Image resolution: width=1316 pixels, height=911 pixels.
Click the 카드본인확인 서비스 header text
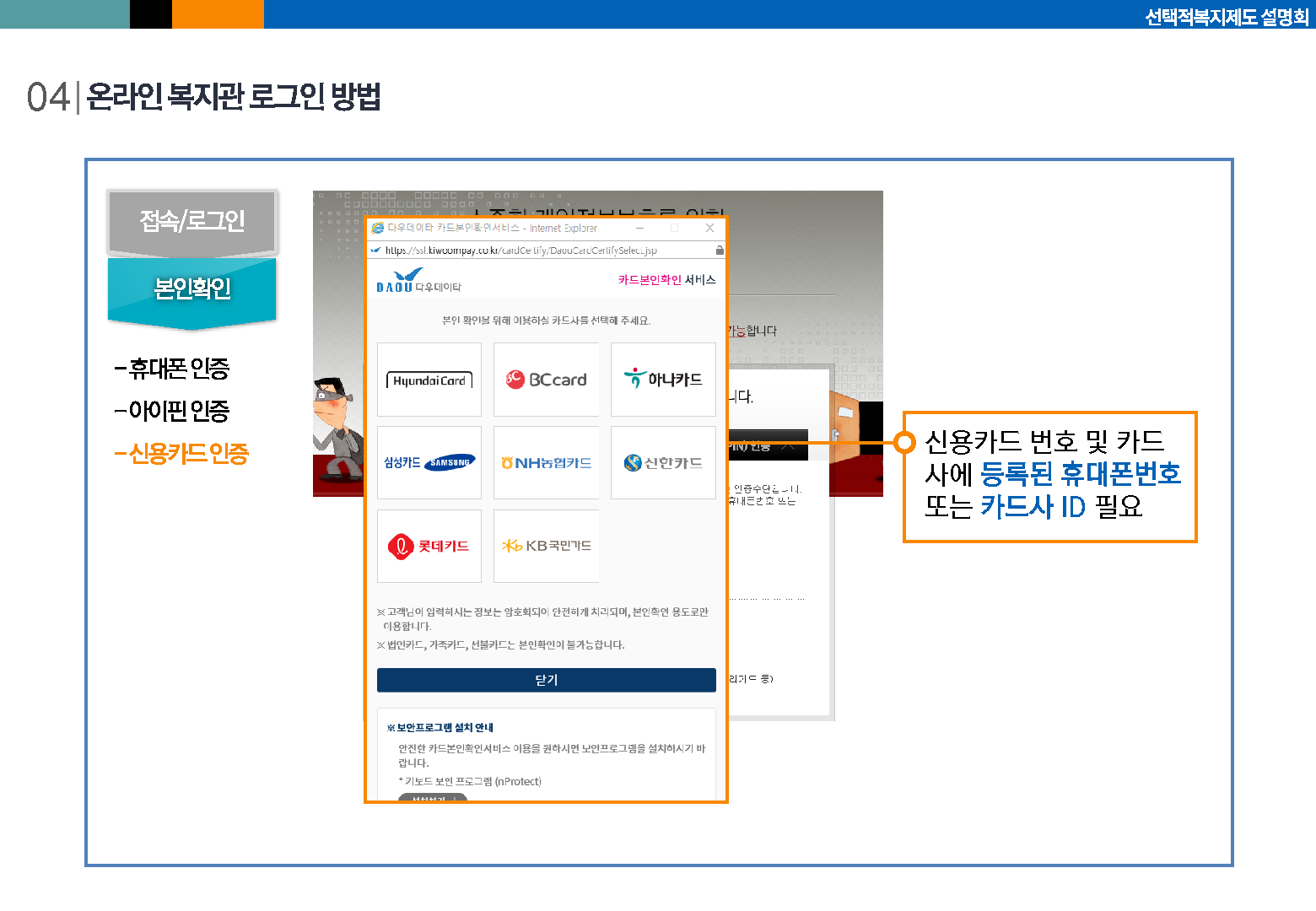click(666, 280)
